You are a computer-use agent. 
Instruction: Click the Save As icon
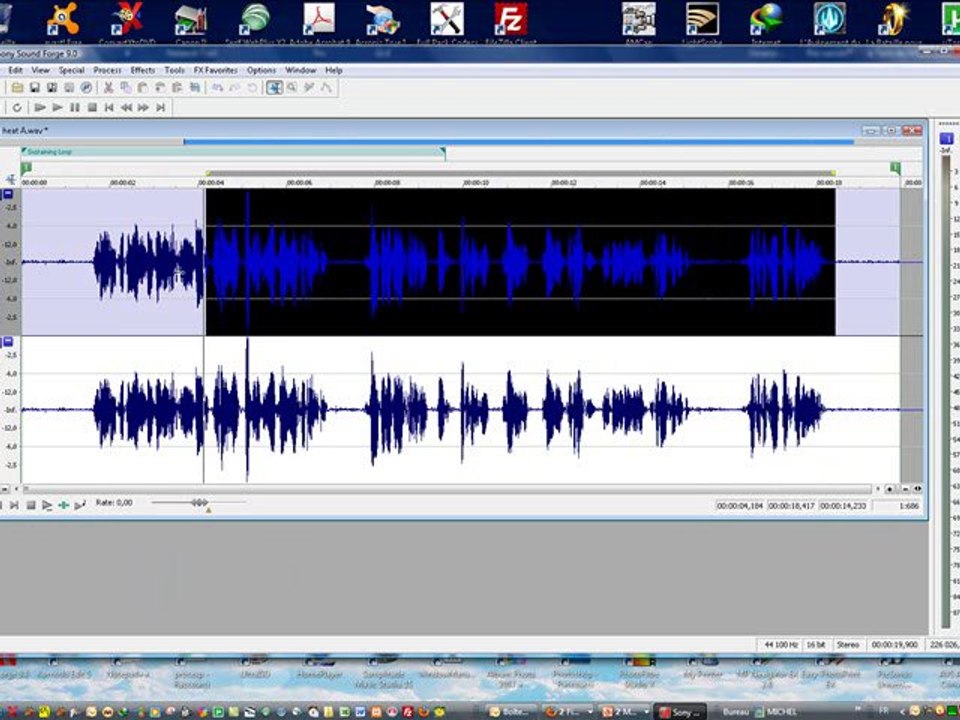coord(52,88)
